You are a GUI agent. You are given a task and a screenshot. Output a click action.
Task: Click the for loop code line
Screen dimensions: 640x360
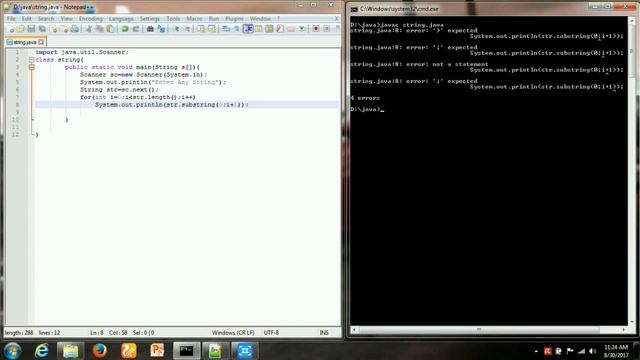click(138, 97)
